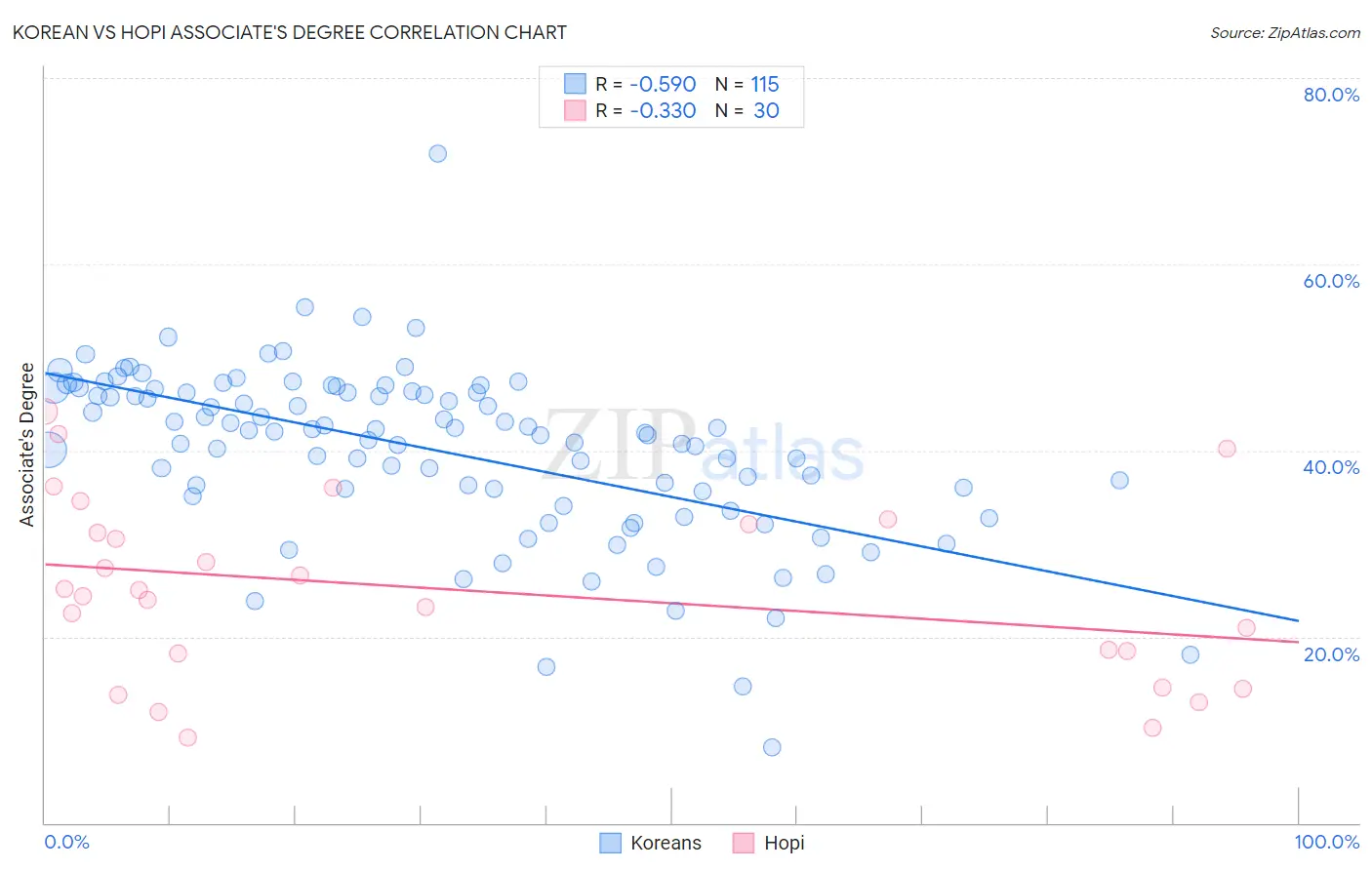Click the pink swatch beside R = -0.330

tap(576, 110)
